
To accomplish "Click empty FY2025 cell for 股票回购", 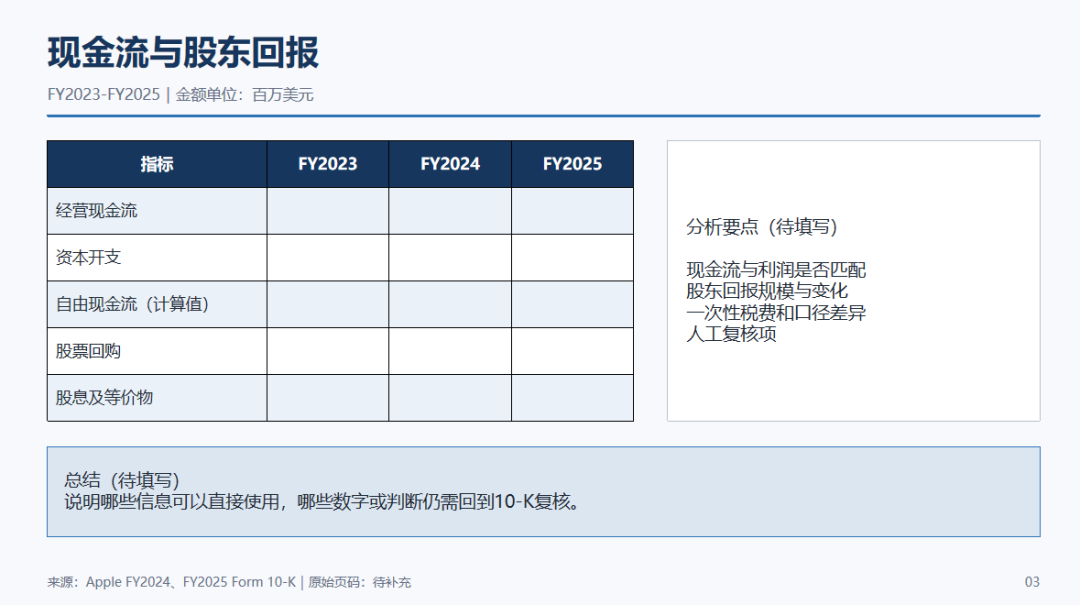I will click(572, 351).
